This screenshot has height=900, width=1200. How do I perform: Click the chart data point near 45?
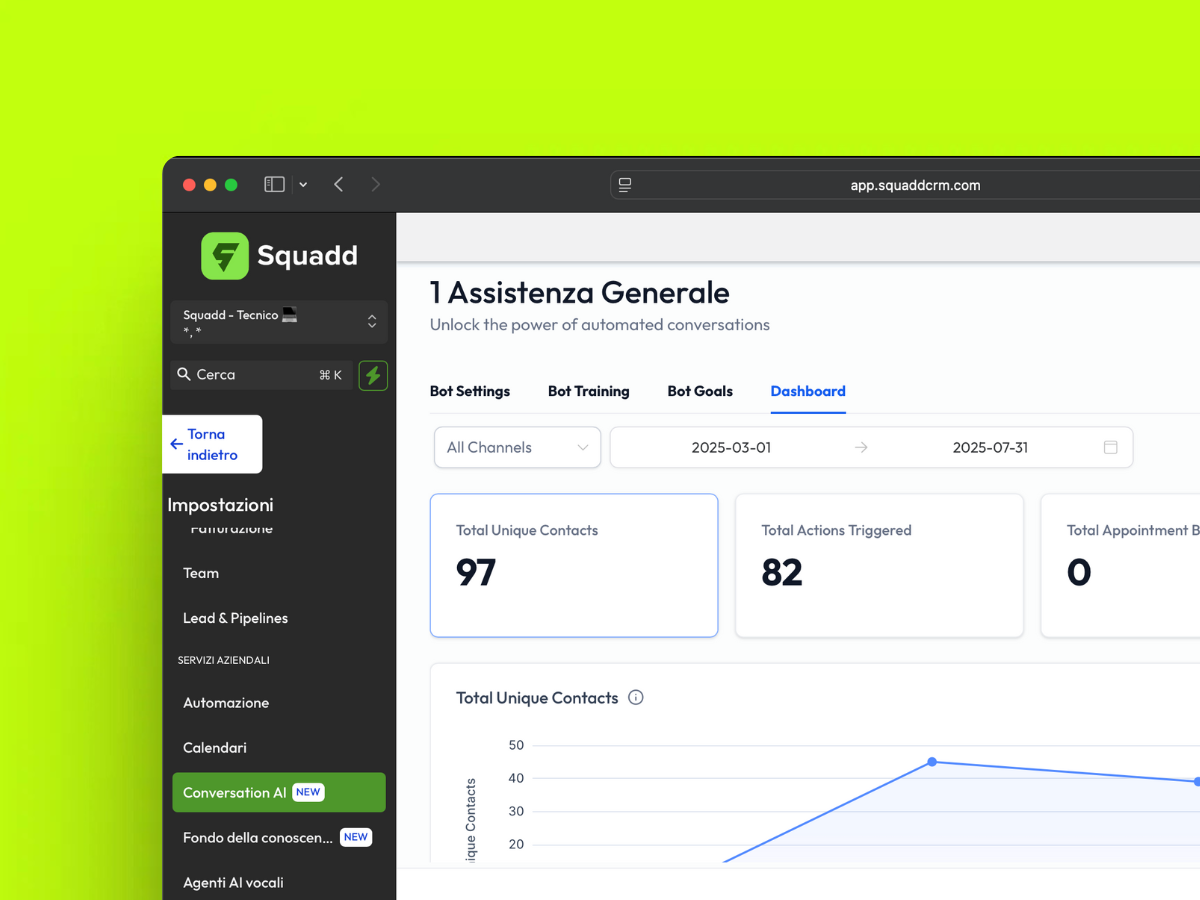tap(932, 762)
